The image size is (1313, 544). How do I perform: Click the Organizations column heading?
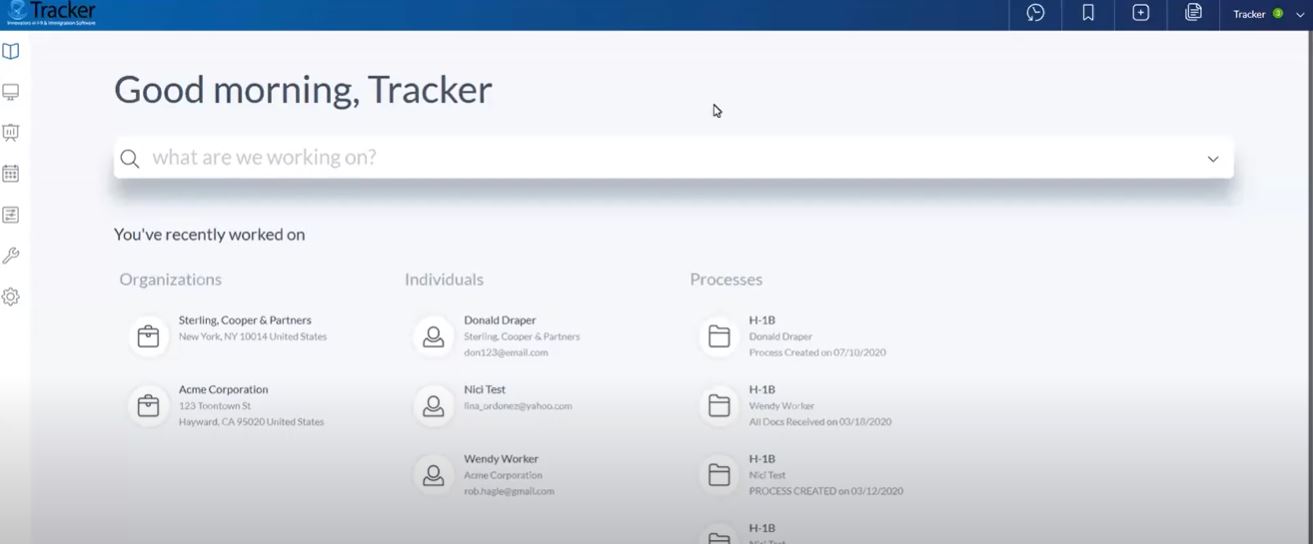[x=170, y=280]
